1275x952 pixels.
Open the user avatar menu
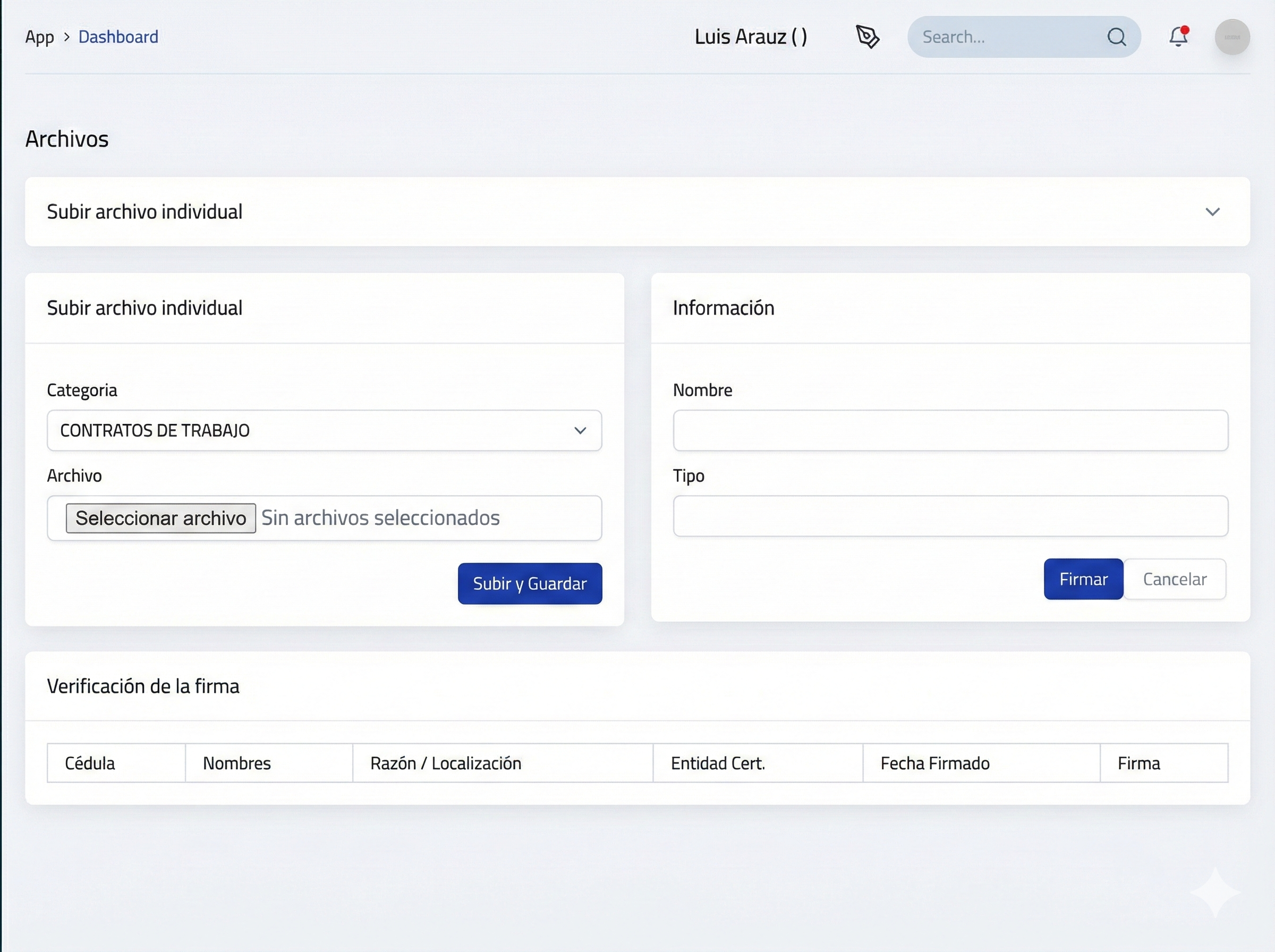[1232, 37]
